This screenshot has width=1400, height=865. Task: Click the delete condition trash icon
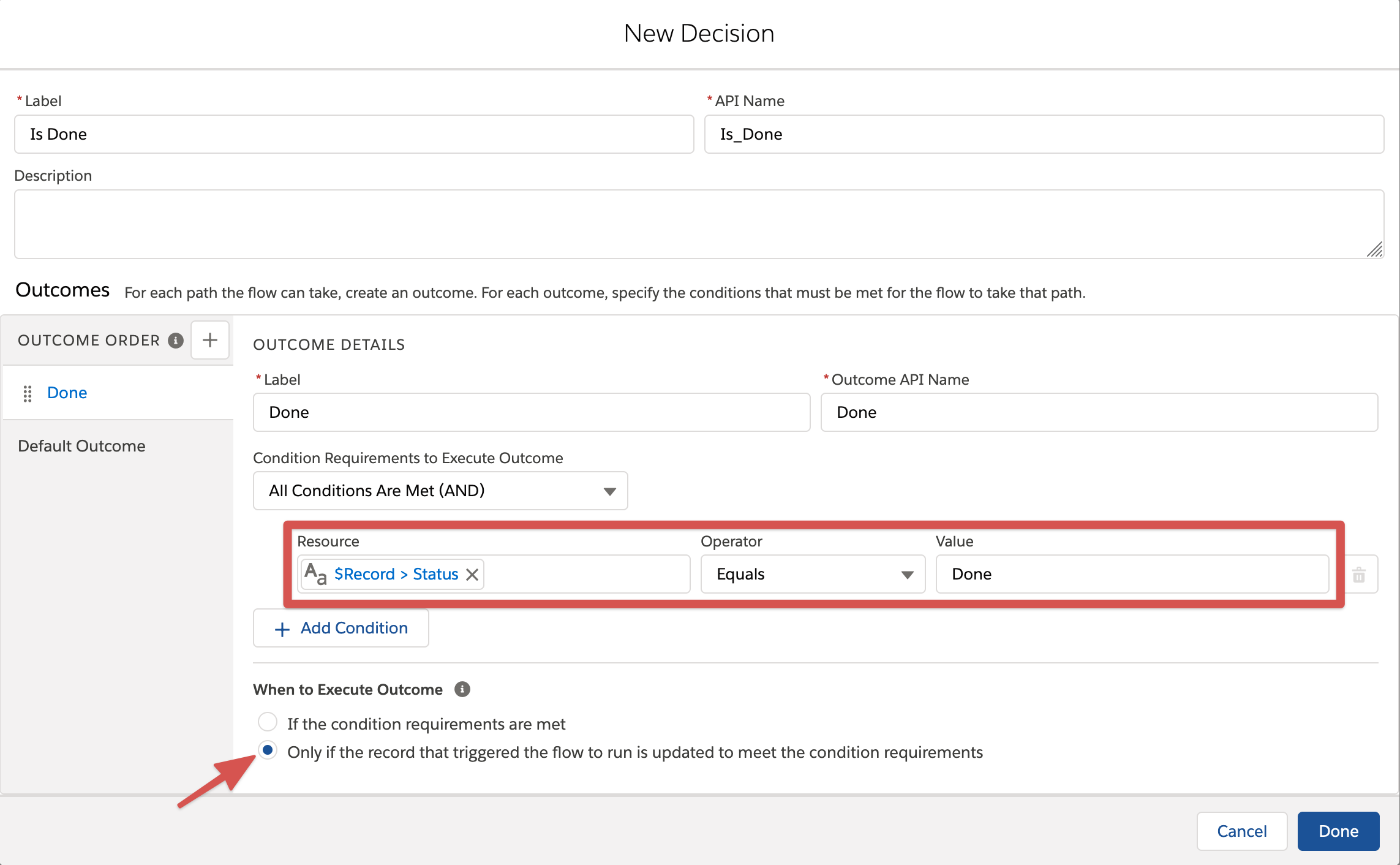(x=1358, y=575)
